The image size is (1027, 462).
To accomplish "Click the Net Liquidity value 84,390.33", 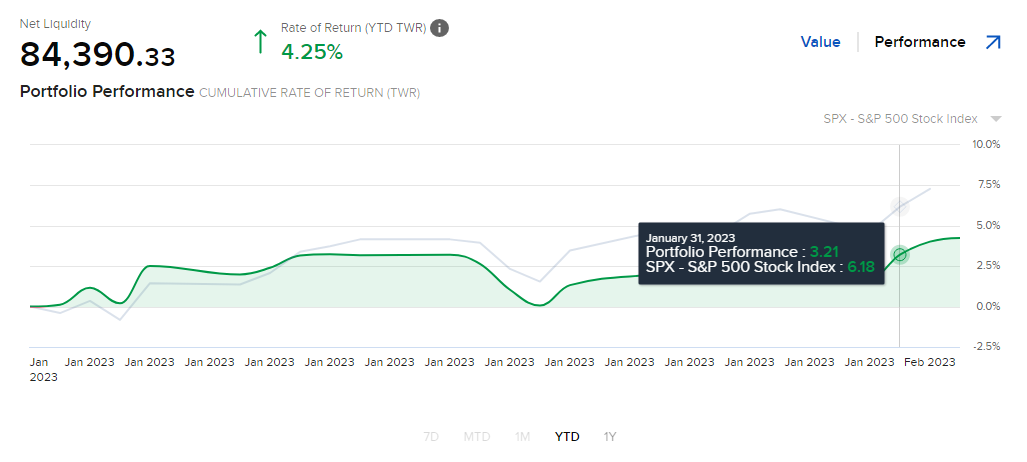I will [98, 55].
